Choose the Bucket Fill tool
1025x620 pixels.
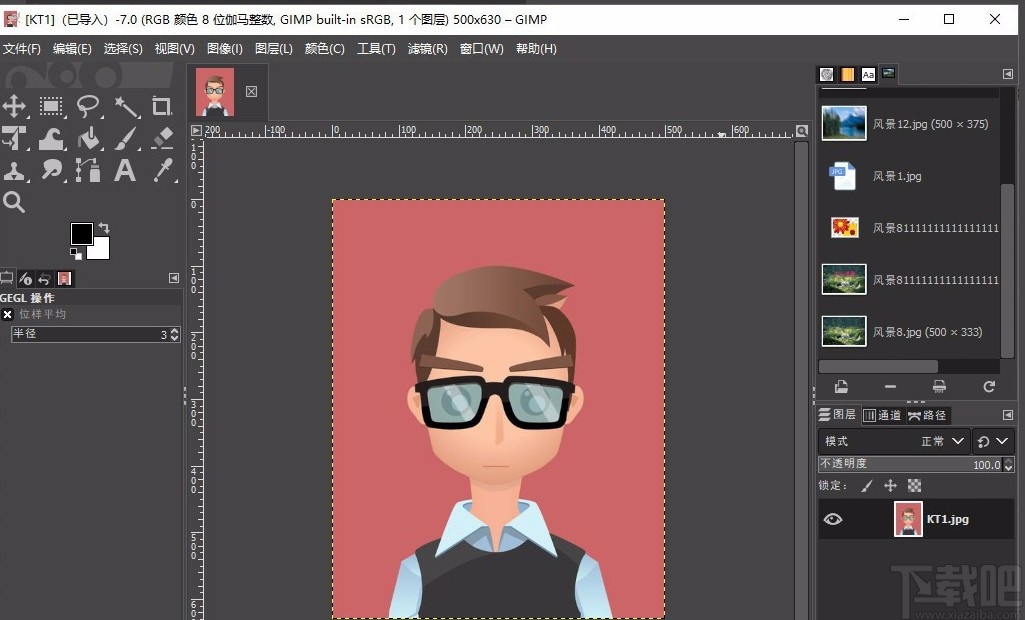point(88,138)
